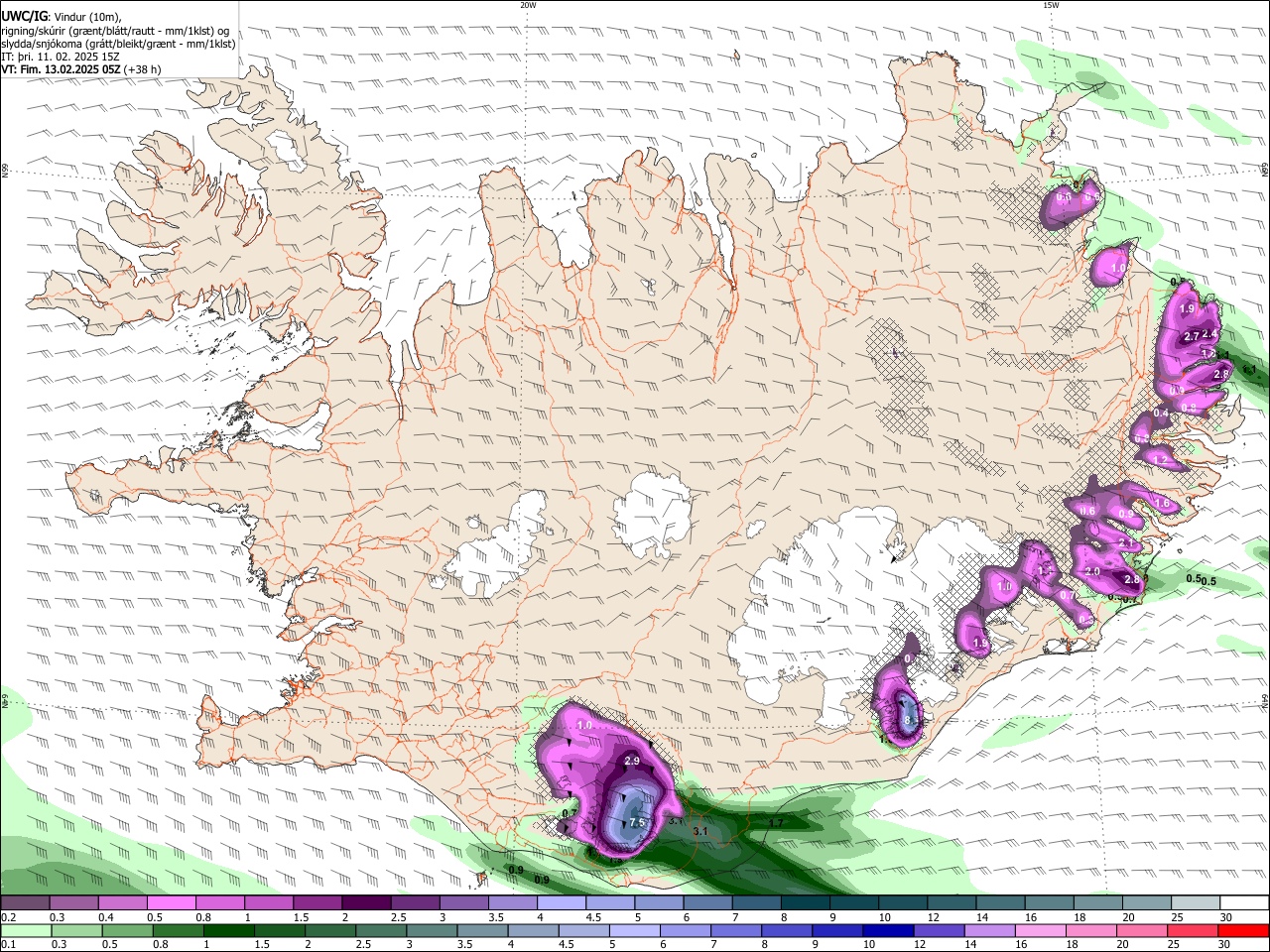This screenshot has height=952, width=1270.
Task: Click the 2.9 snowfall value label
Action: pos(631,761)
